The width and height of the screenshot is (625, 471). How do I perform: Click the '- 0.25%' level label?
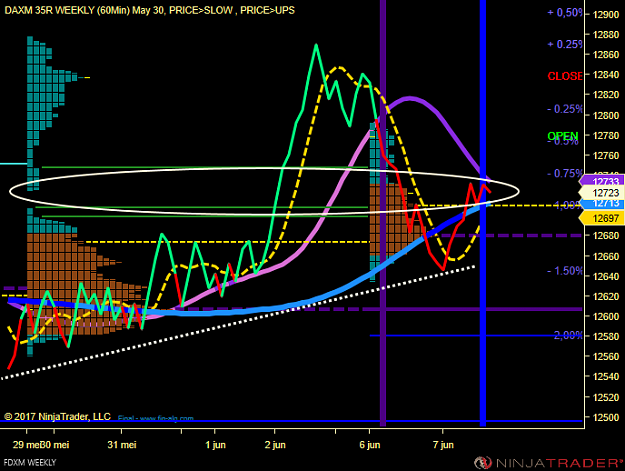tap(565, 109)
